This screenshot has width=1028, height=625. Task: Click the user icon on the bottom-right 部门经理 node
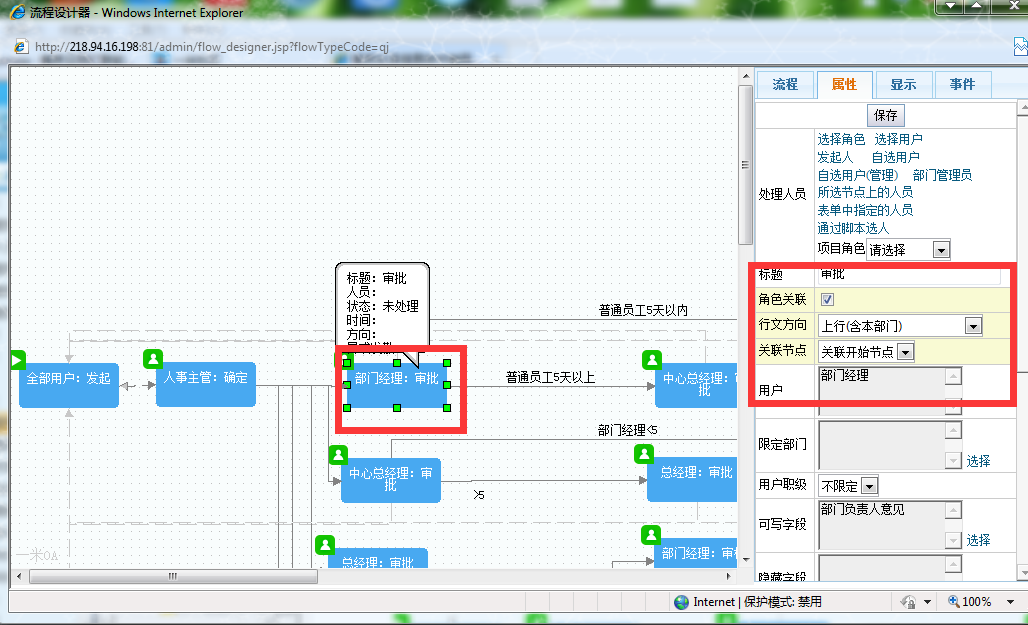pos(650,534)
